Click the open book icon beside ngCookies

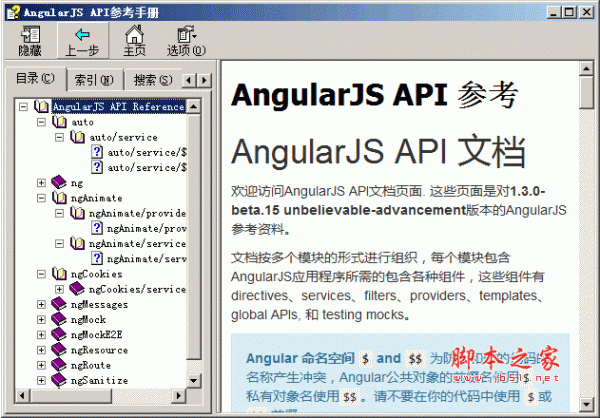(59, 274)
